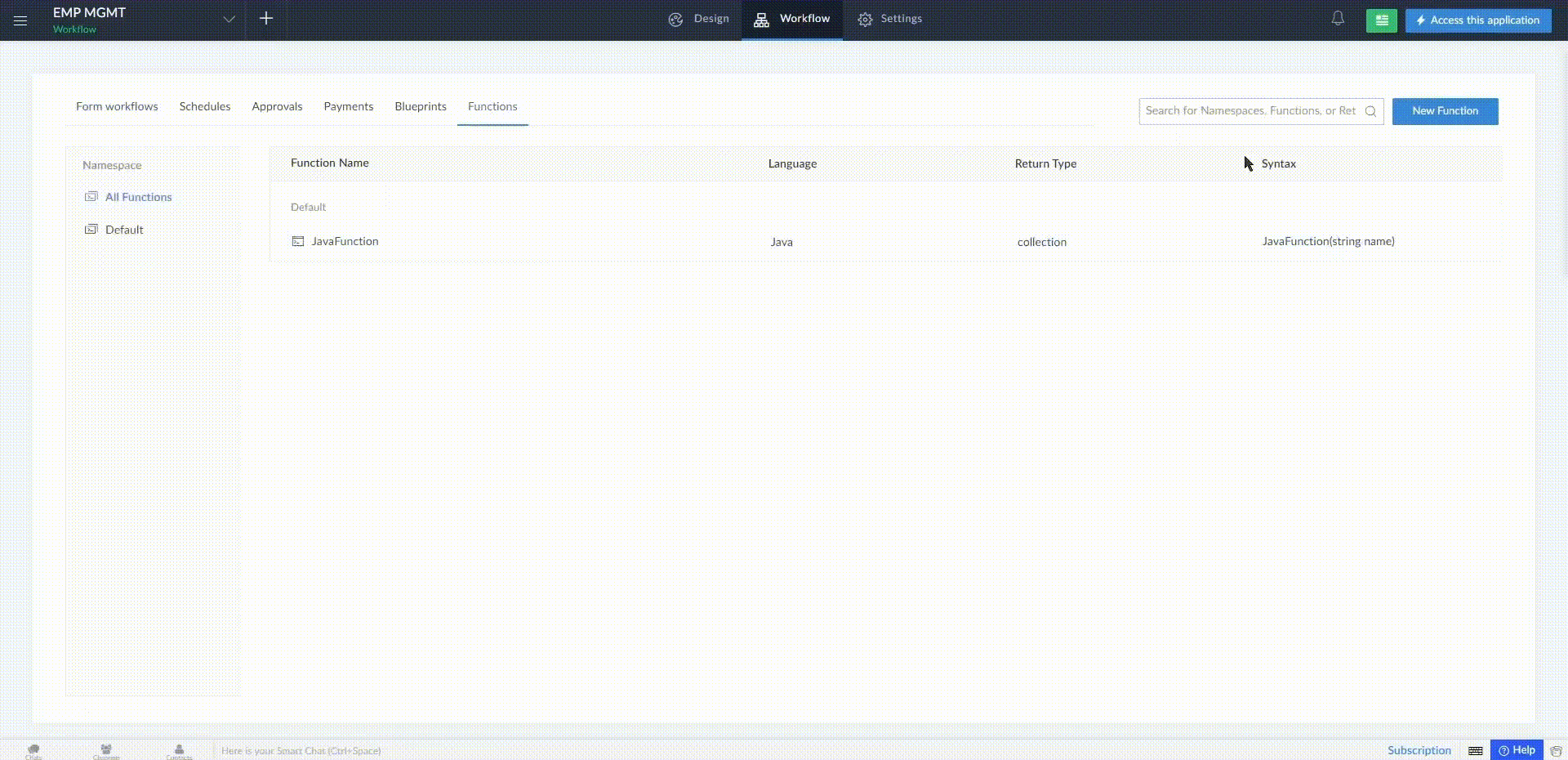The height and width of the screenshot is (760, 1568).
Task: Open notifications bell
Action: click(x=1338, y=19)
